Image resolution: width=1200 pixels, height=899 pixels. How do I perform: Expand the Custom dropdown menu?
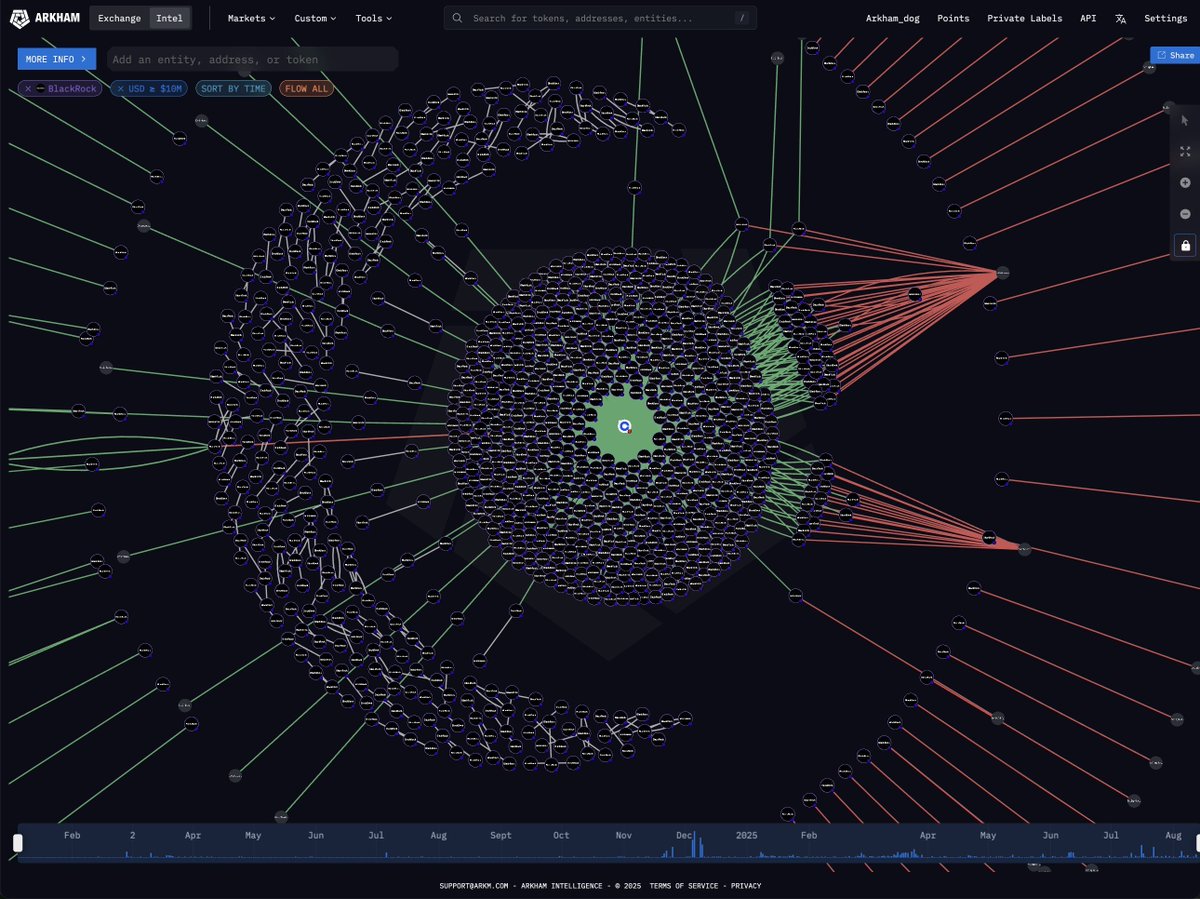click(315, 18)
